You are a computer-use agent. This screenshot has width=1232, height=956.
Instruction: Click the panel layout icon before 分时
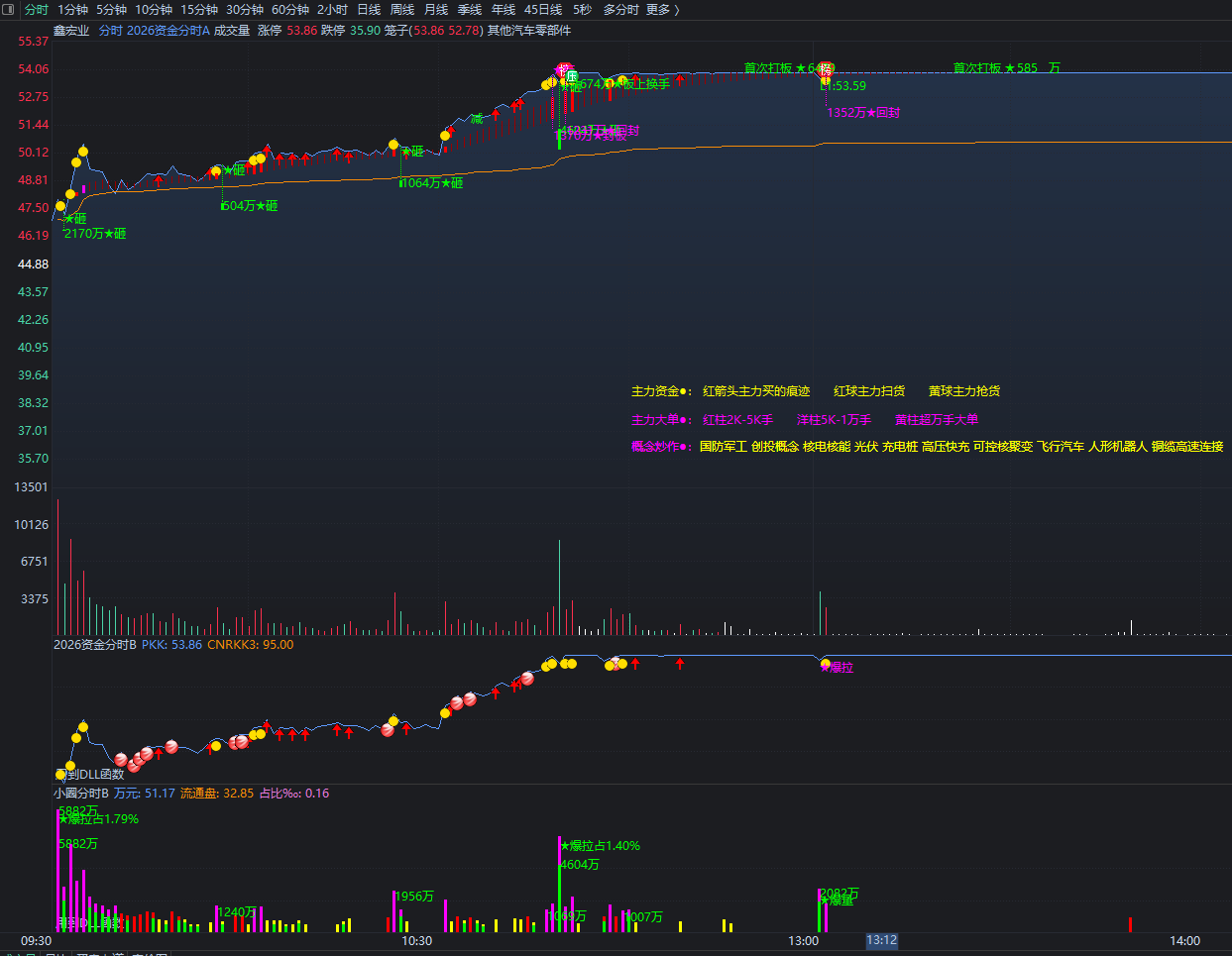[10, 10]
